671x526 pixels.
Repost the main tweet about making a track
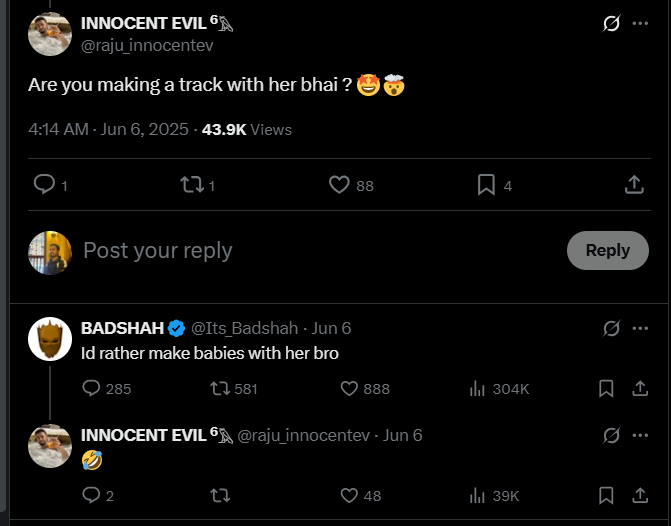189,185
